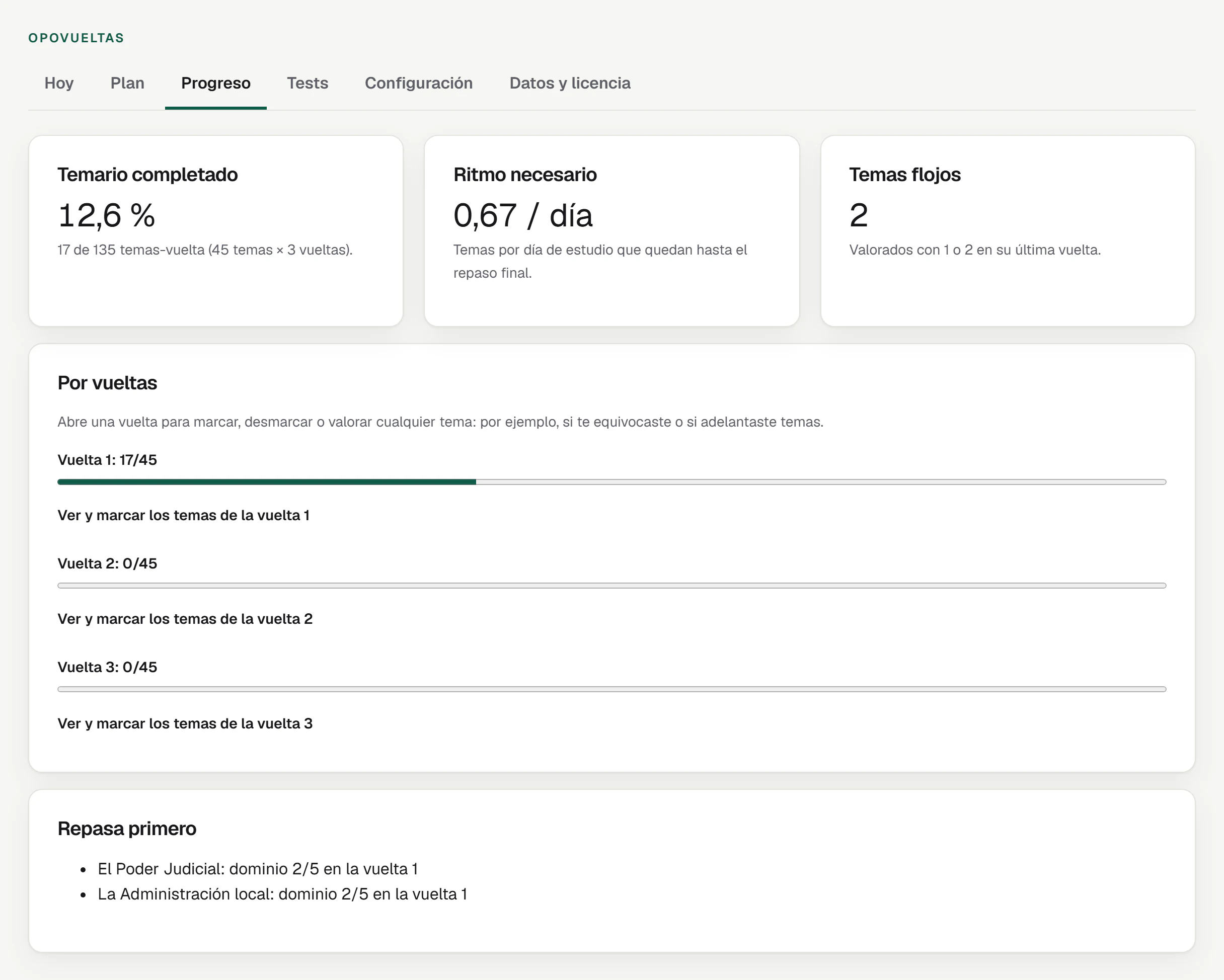The image size is (1224, 980).
Task: Click the El Poder Judicial review item
Action: pos(258,869)
